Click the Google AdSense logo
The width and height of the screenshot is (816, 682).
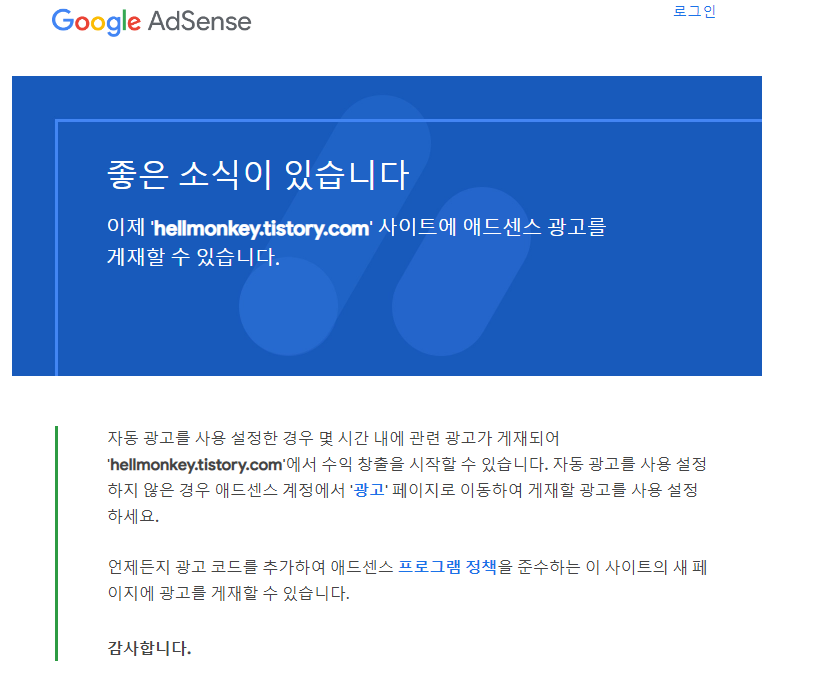pyautogui.click(x=151, y=22)
